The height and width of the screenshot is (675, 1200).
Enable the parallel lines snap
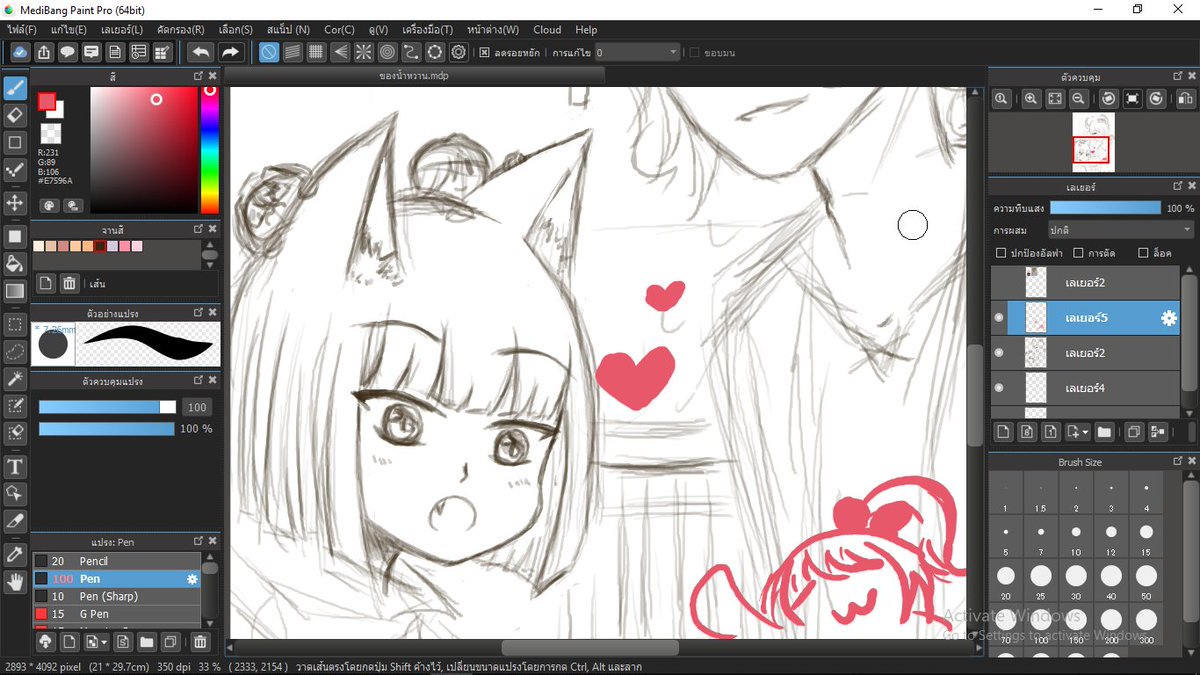tap(292, 52)
